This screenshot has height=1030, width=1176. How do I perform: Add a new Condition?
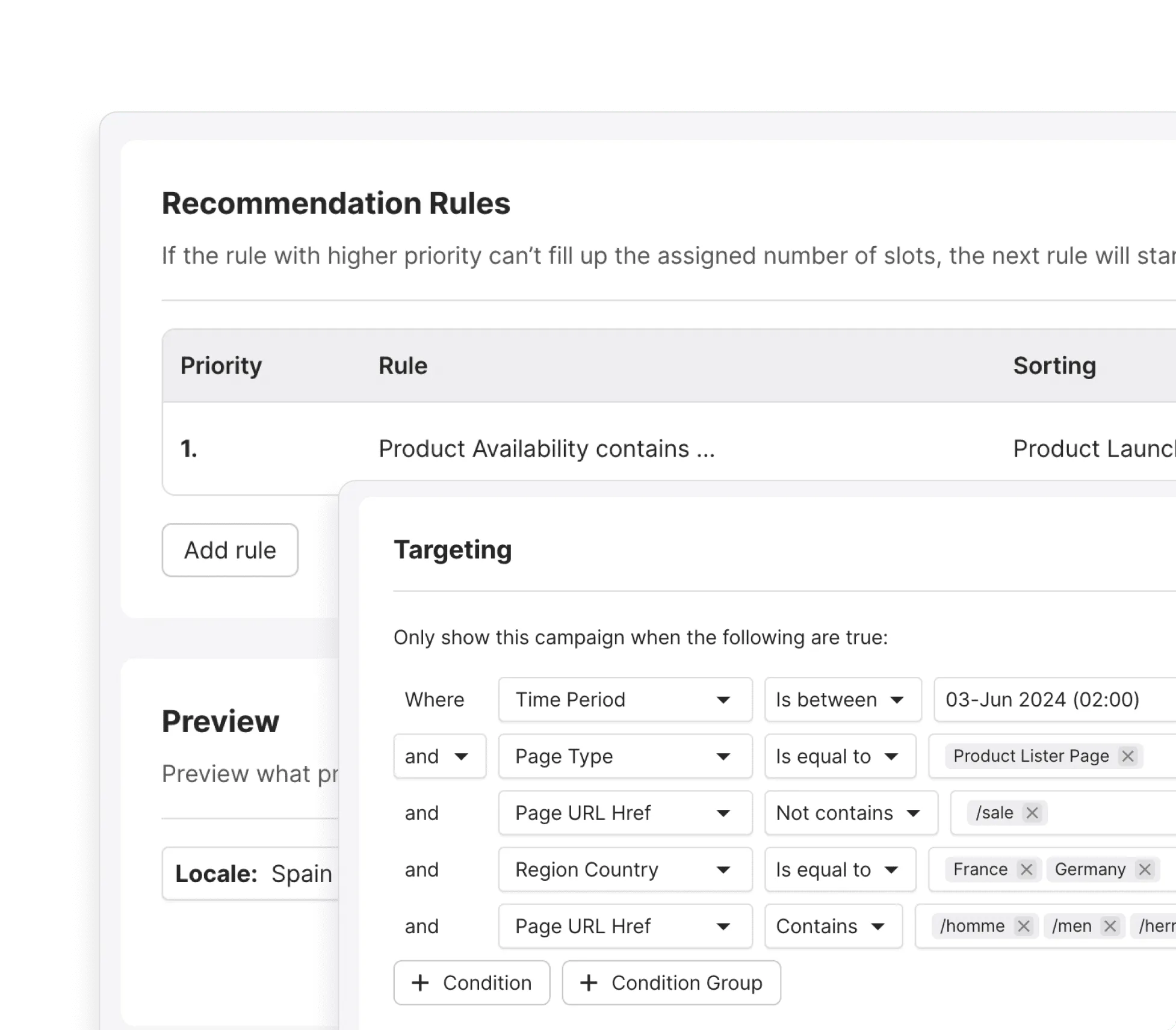pyautogui.click(x=471, y=983)
